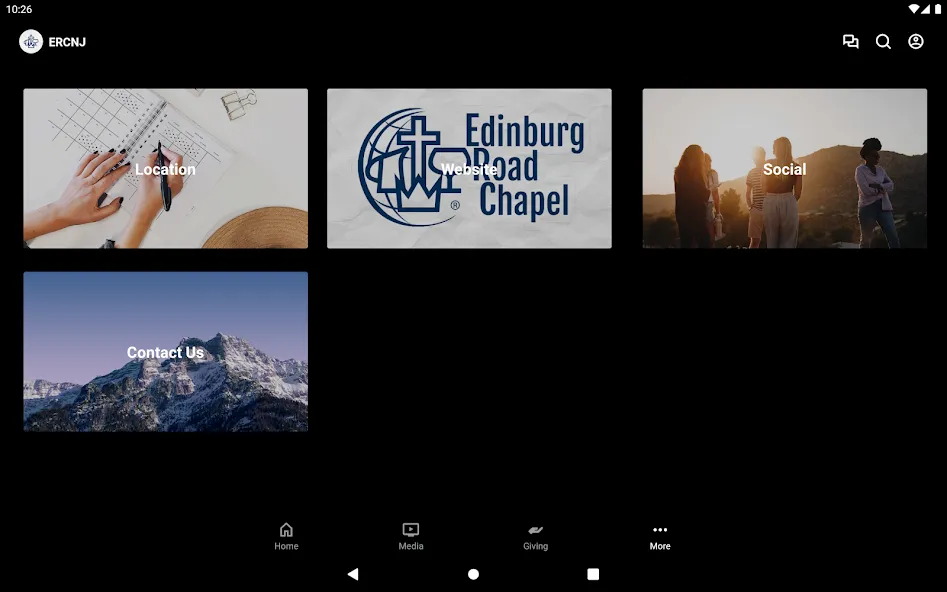Screen dimensions: 947x592
Task: Switch to the Giving tab
Action: 536,536
